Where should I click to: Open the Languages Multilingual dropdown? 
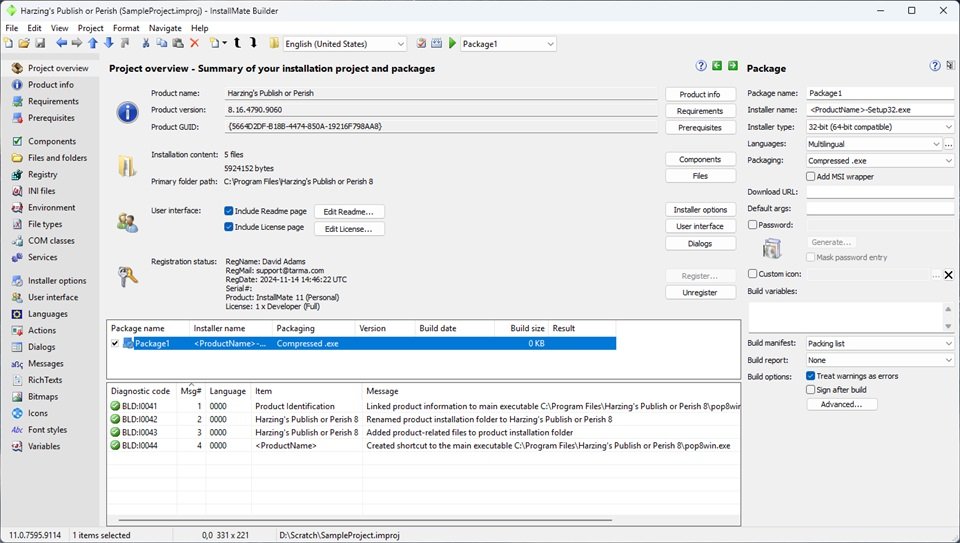(x=936, y=144)
